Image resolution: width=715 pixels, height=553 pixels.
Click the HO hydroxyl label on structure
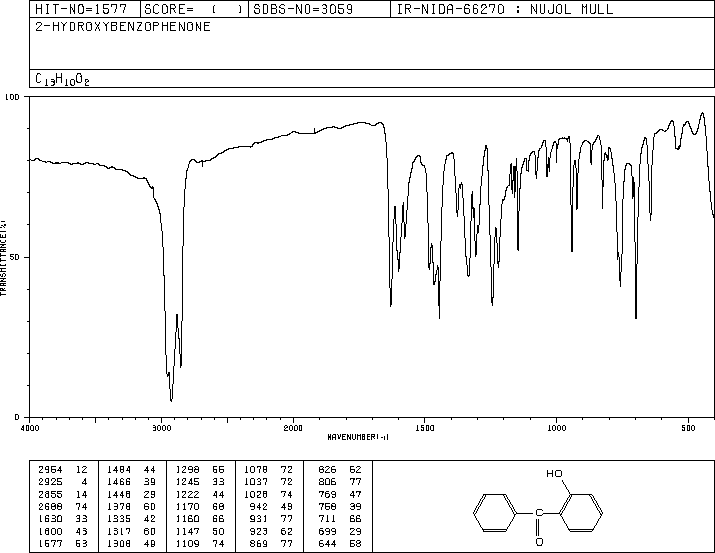click(x=554, y=474)
